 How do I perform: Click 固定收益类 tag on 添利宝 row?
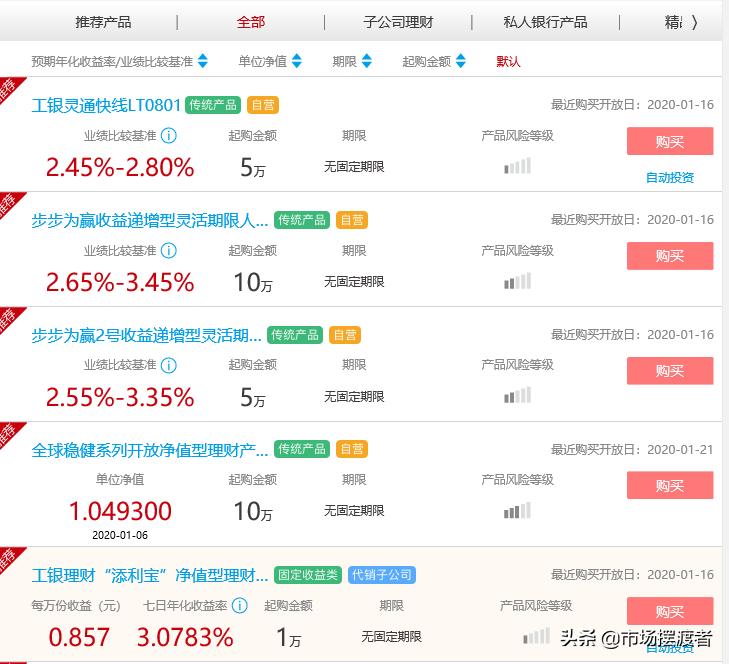308,575
